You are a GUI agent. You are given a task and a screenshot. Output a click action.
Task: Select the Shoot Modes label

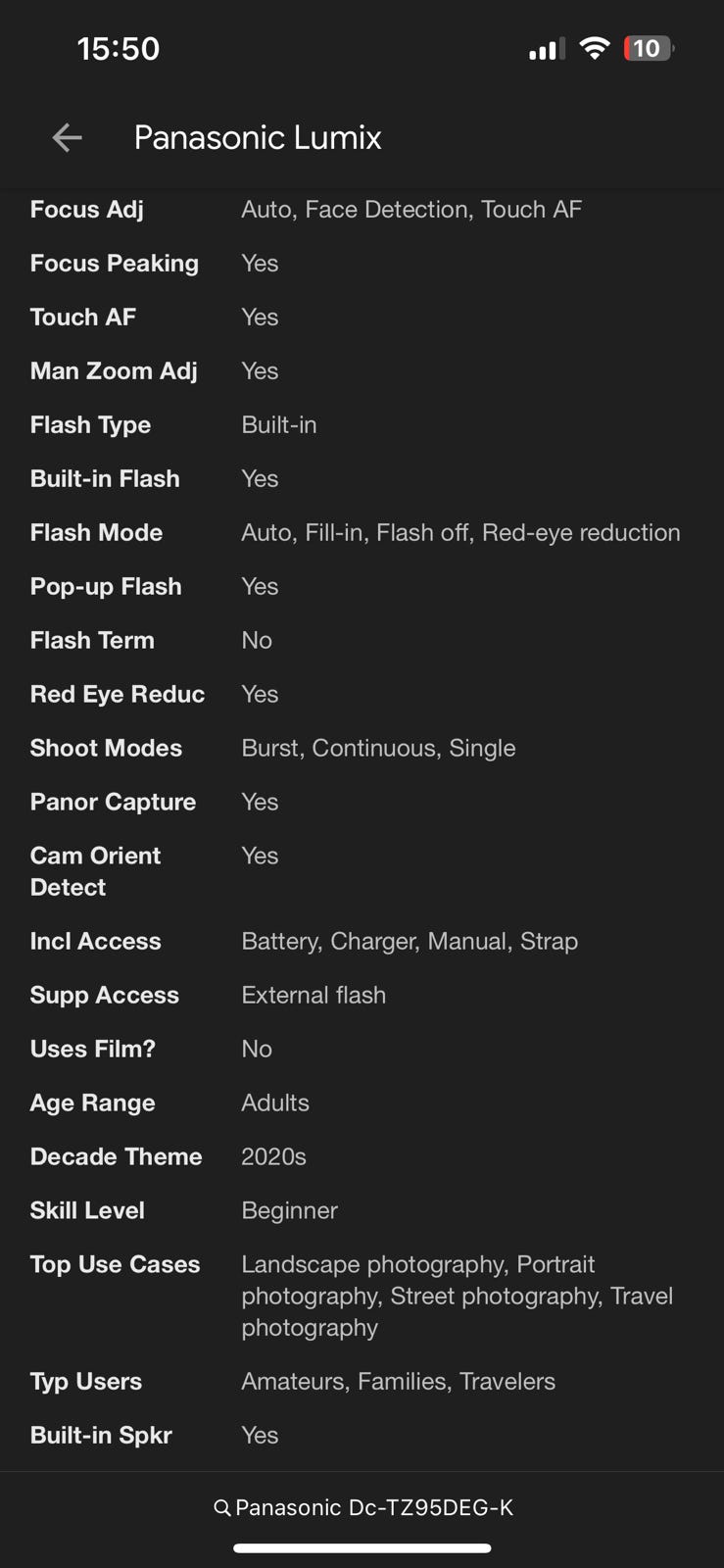point(106,749)
